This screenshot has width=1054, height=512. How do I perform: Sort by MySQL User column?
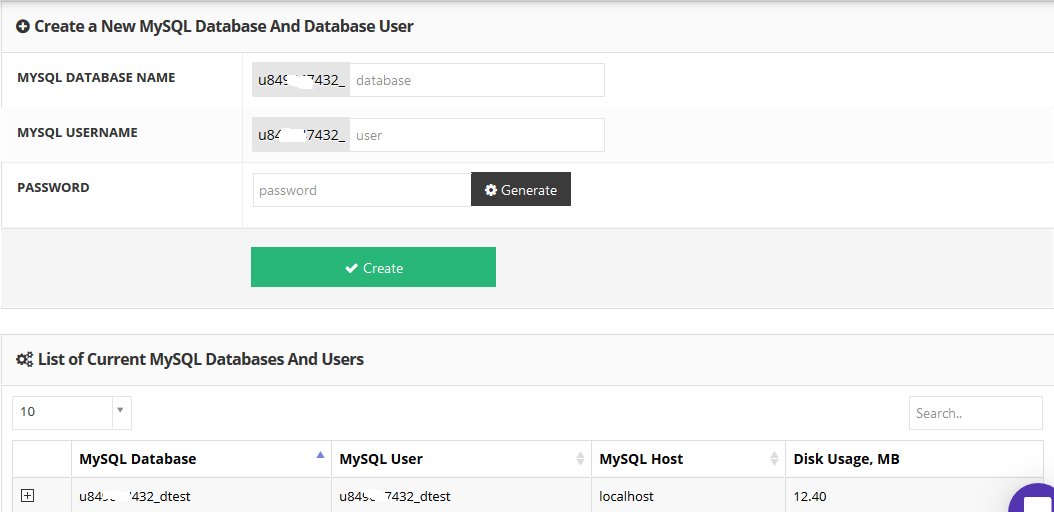(x=462, y=460)
